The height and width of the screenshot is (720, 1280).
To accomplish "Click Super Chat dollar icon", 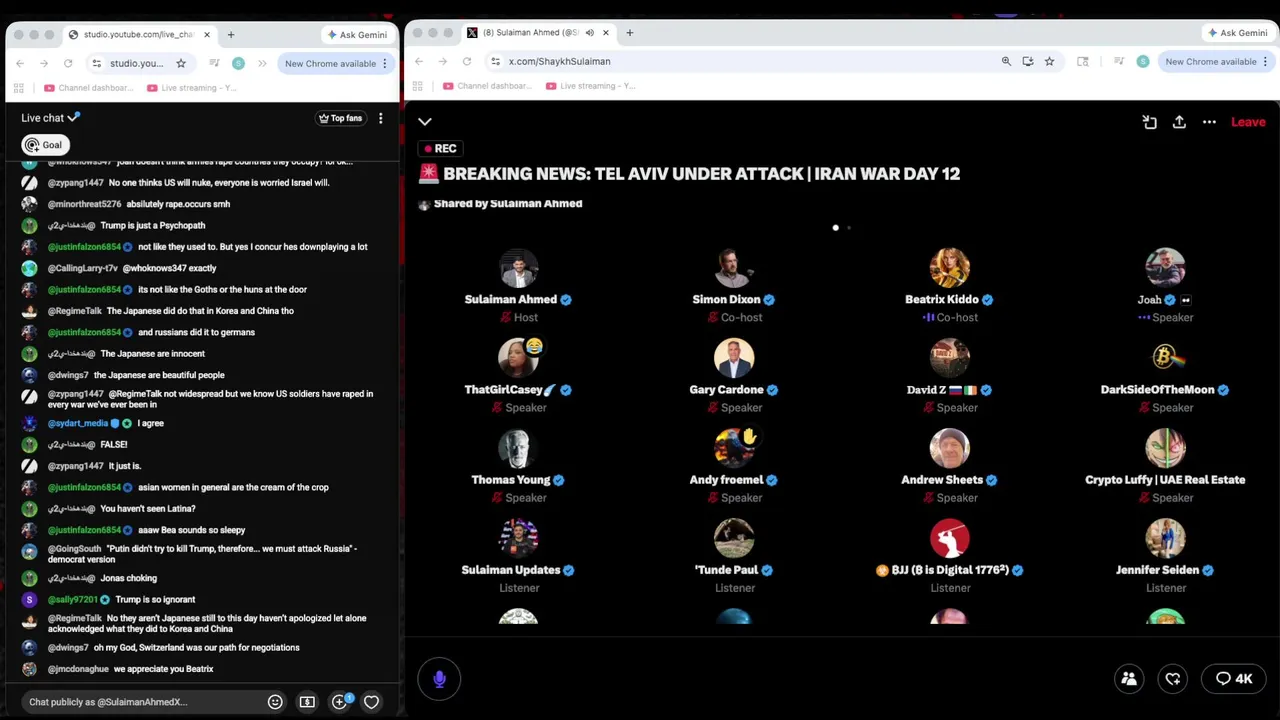I will pyautogui.click(x=307, y=702).
